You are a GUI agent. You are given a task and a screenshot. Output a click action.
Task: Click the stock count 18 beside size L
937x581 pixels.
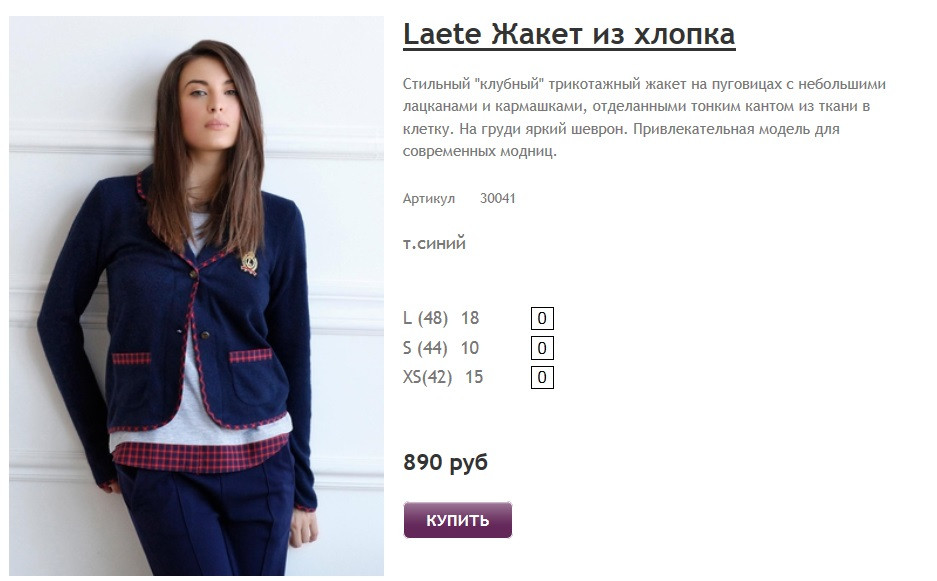point(470,318)
